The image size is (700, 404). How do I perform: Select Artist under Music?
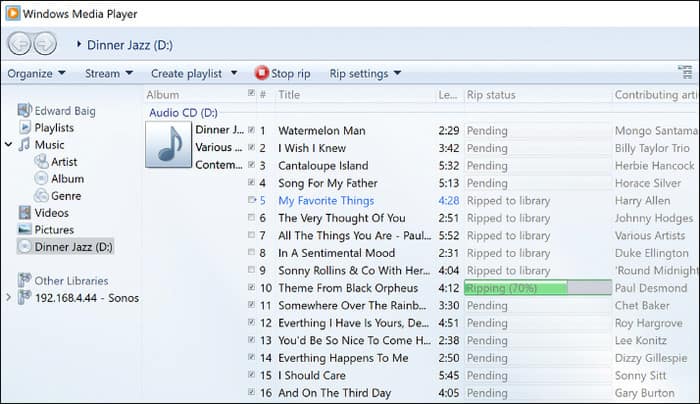click(64, 162)
